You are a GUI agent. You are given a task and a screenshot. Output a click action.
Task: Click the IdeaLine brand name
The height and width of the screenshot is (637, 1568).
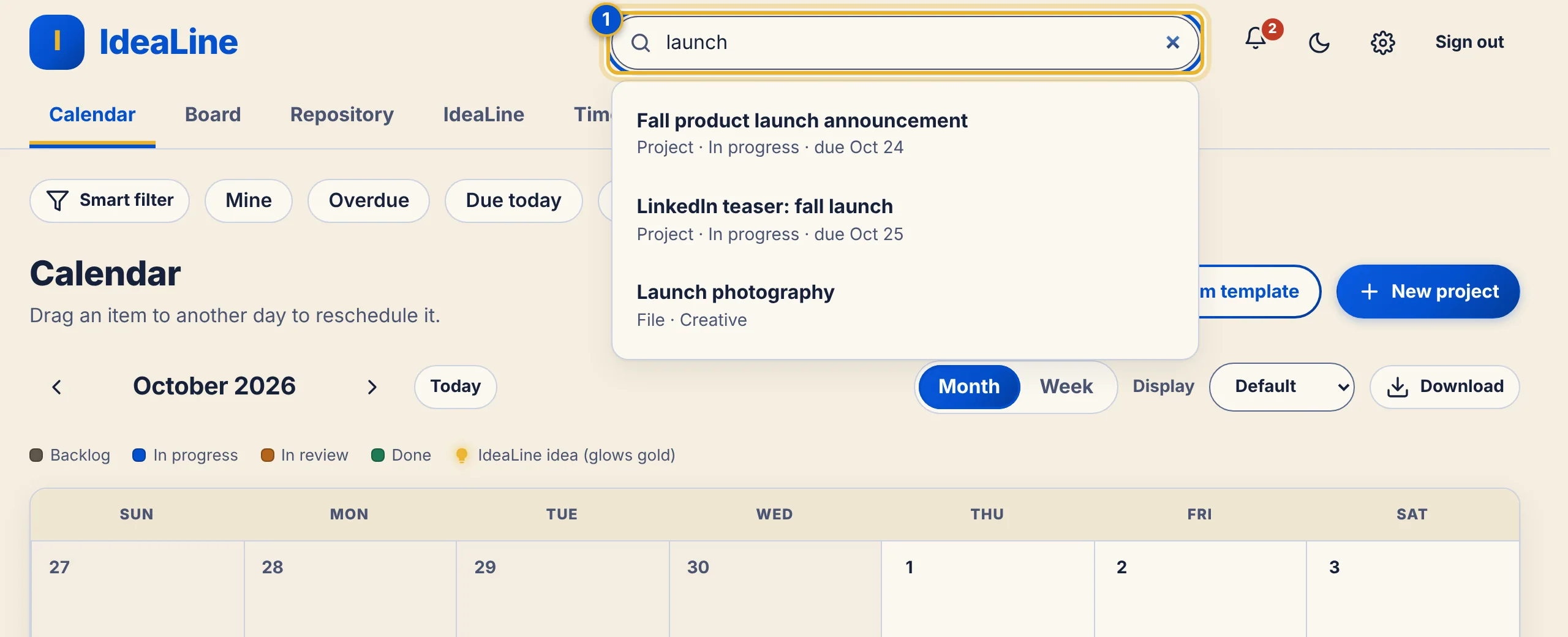[x=168, y=42]
